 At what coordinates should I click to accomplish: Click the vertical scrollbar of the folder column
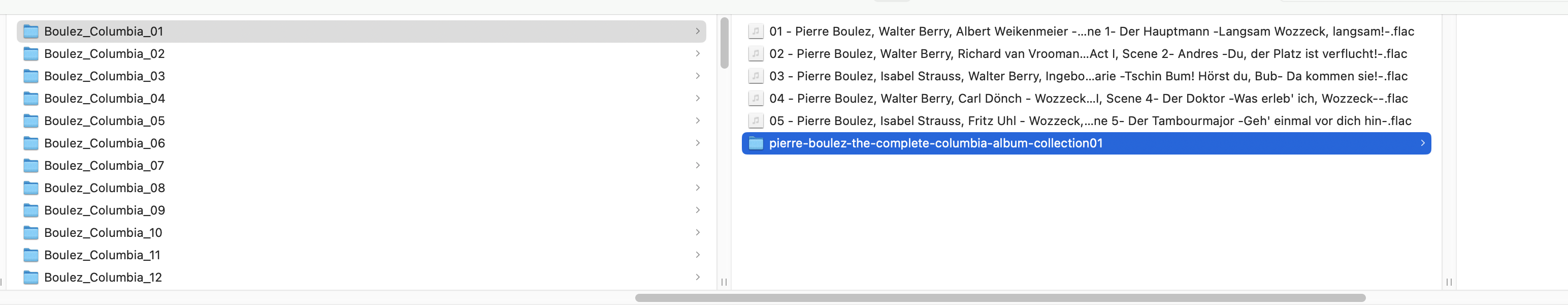pyautogui.click(x=725, y=43)
